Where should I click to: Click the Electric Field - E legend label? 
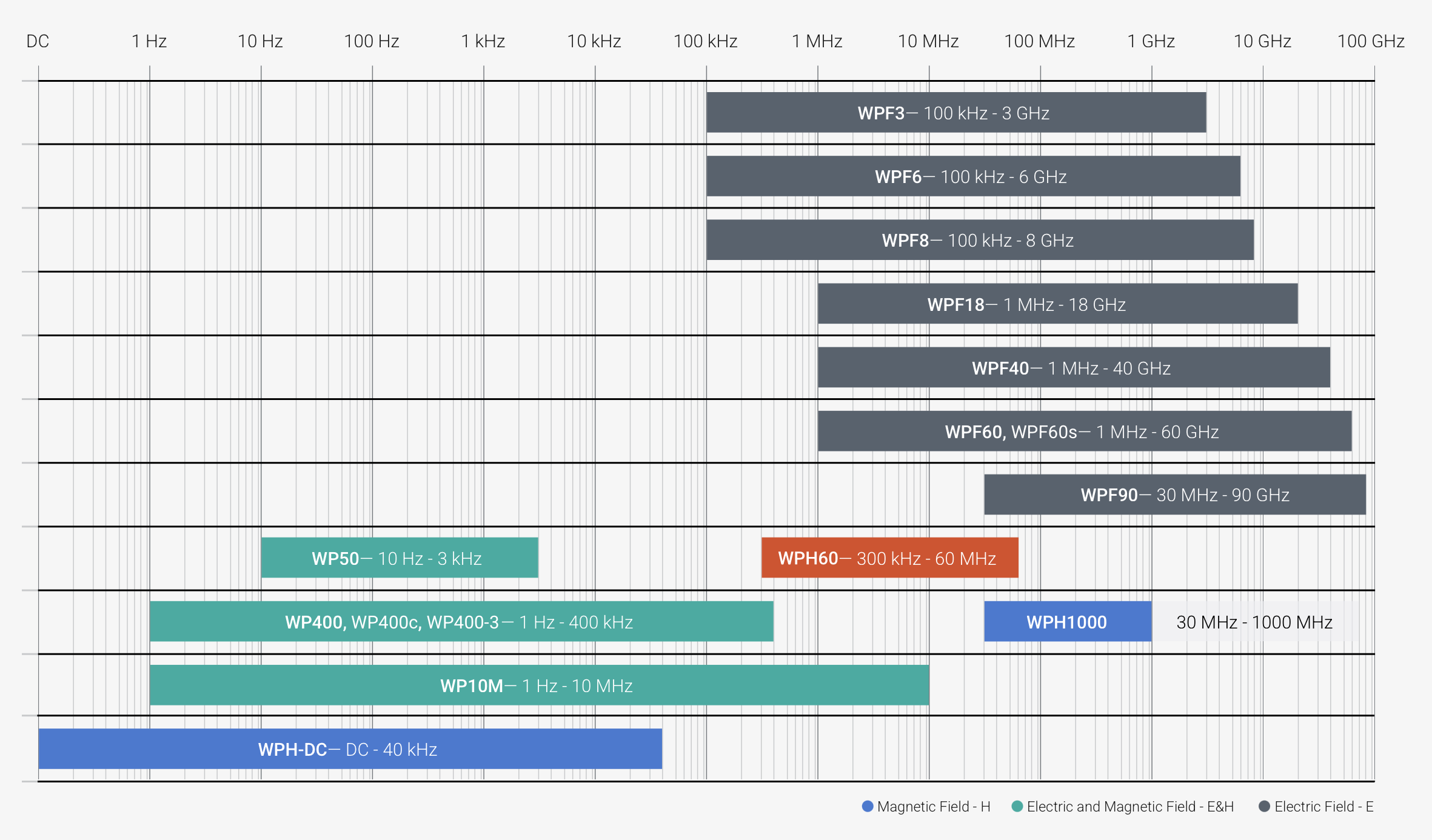pyautogui.click(x=1323, y=807)
